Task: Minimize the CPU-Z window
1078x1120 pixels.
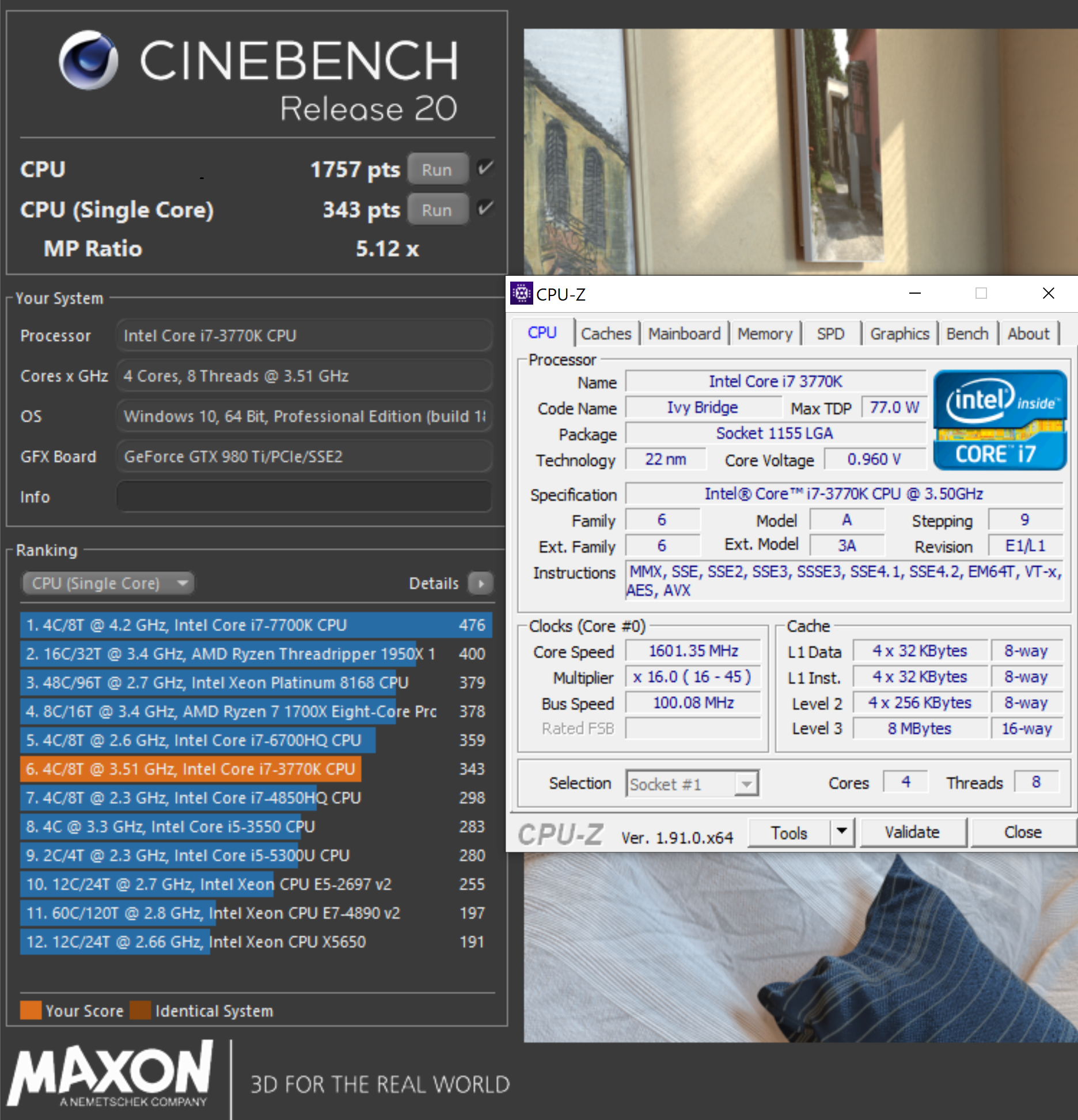Action: point(915,294)
